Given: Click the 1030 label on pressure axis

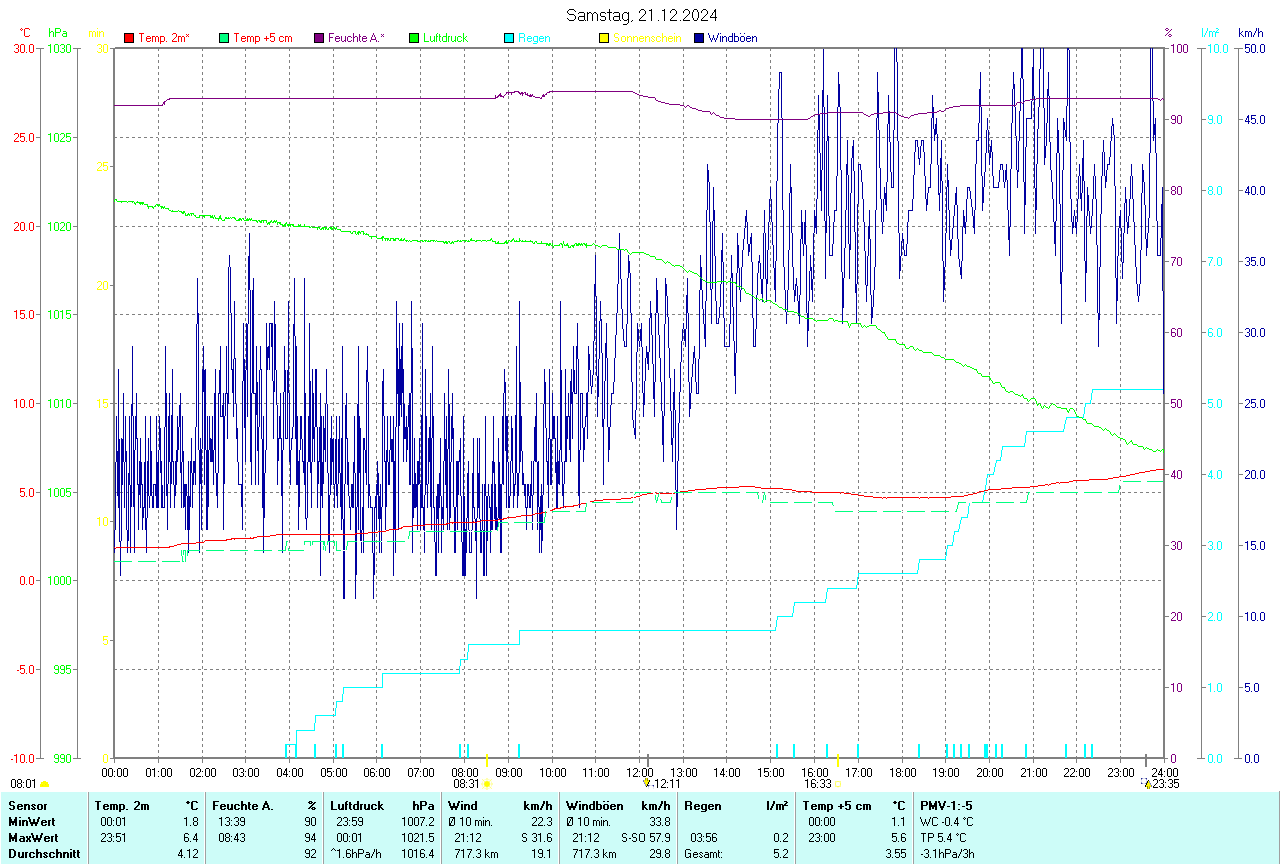Looking at the screenshot, I should 59,48.
